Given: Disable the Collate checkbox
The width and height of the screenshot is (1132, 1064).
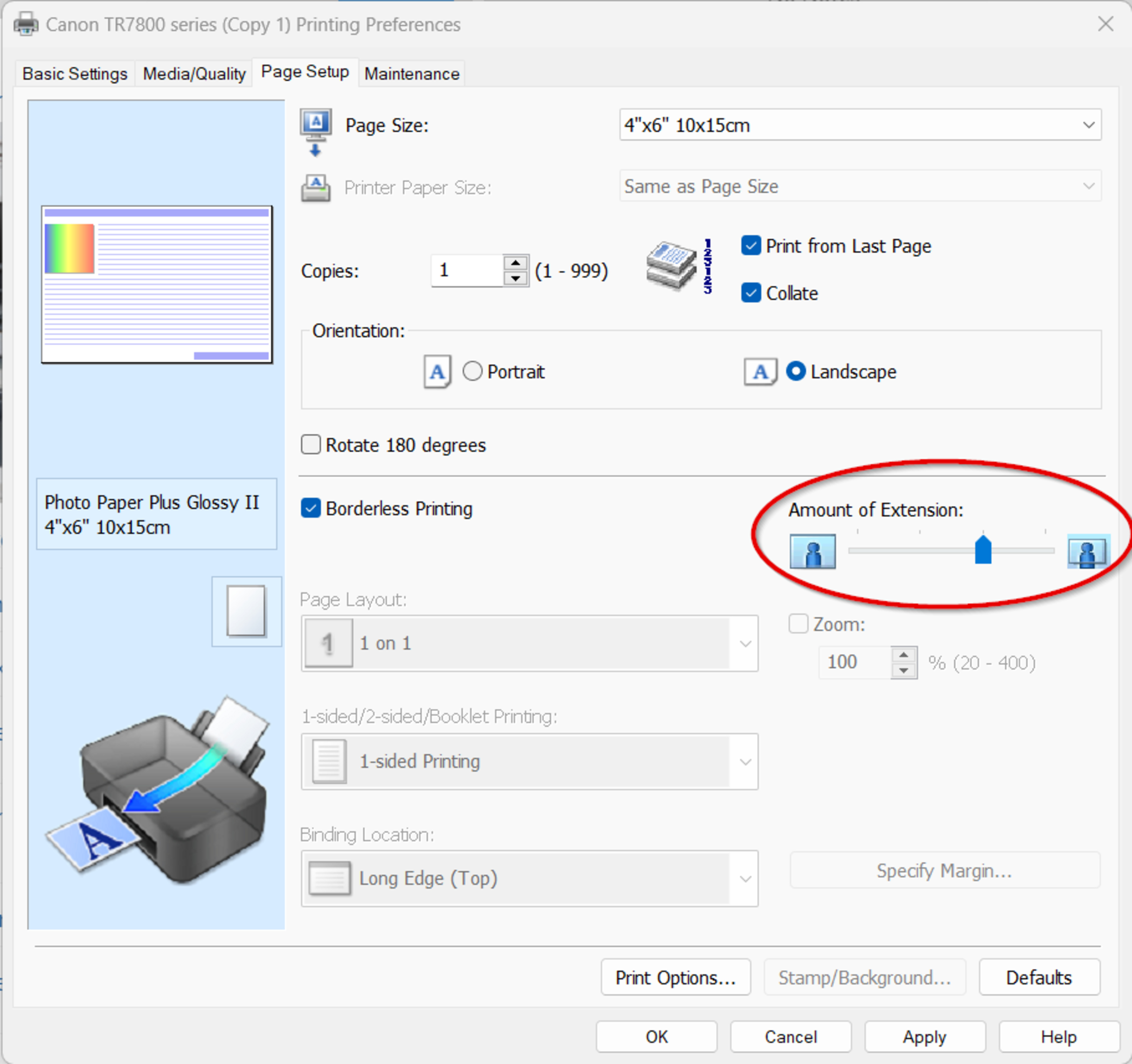Looking at the screenshot, I should [751, 293].
